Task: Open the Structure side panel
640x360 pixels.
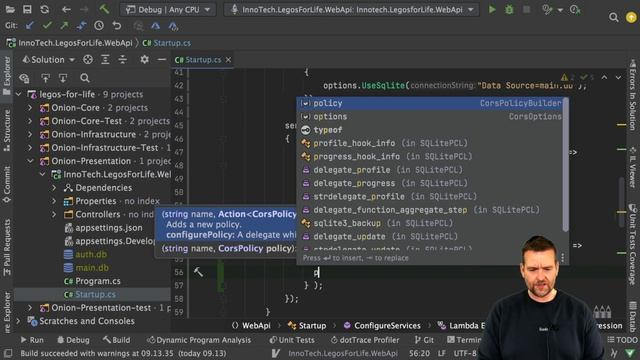Action: pos(7,130)
